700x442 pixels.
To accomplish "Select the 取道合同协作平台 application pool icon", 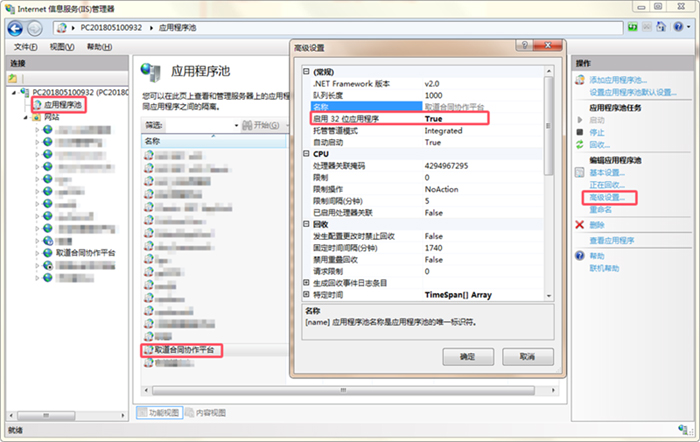I will pyautogui.click(x=149, y=350).
